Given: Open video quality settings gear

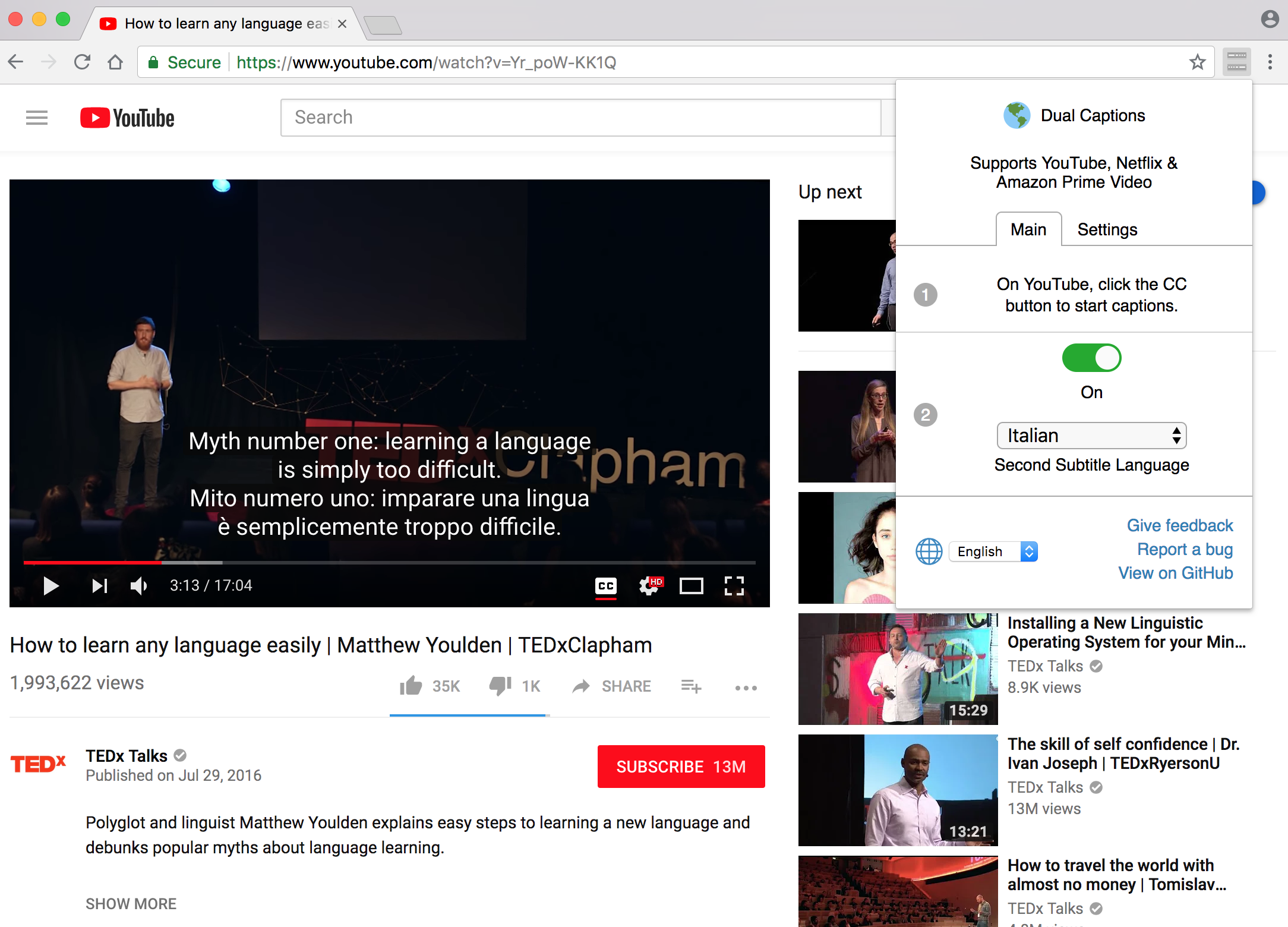Looking at the screenshot, I should [x=649, y=586].
